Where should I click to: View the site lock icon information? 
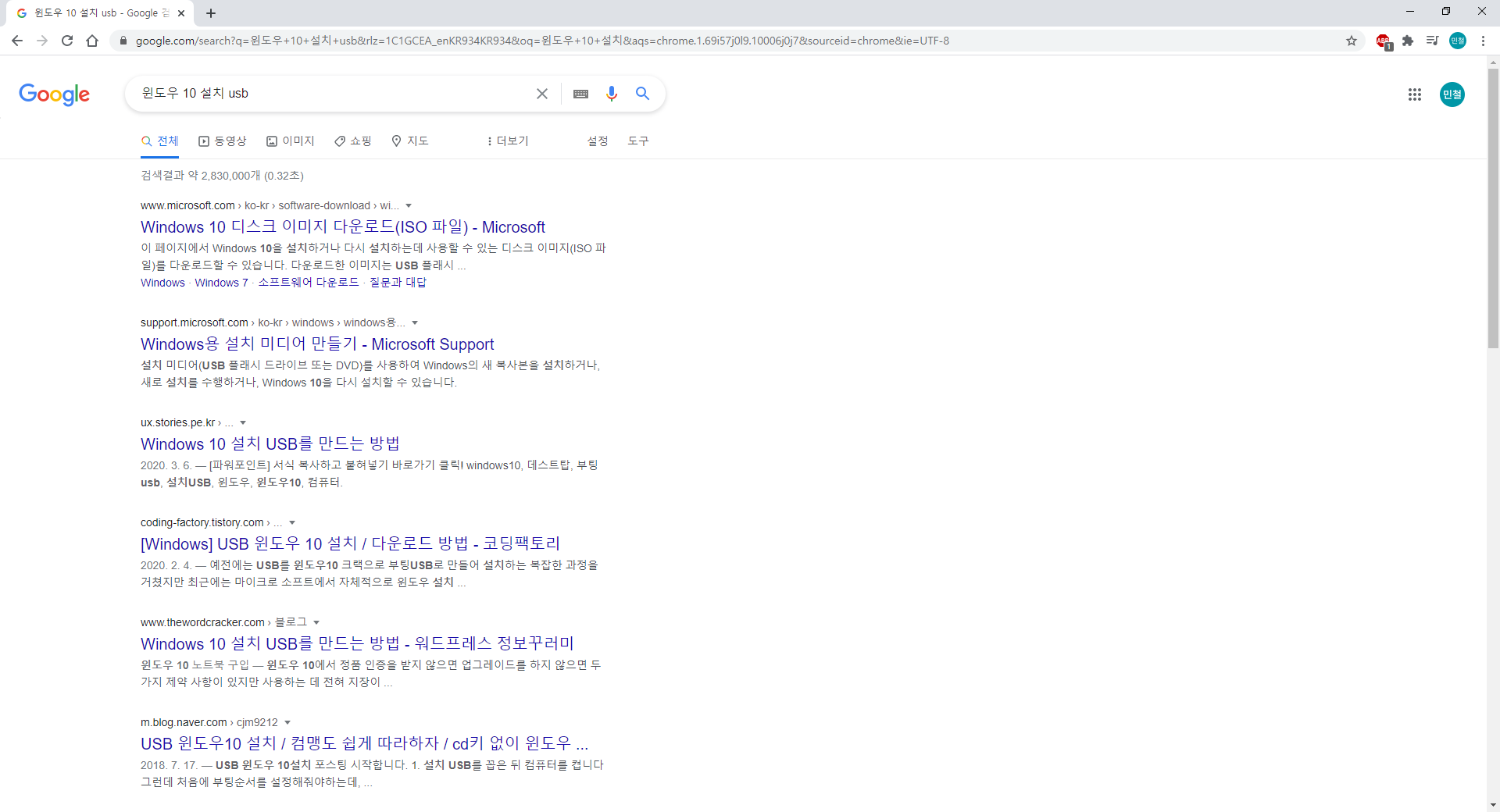coord(123,41)
